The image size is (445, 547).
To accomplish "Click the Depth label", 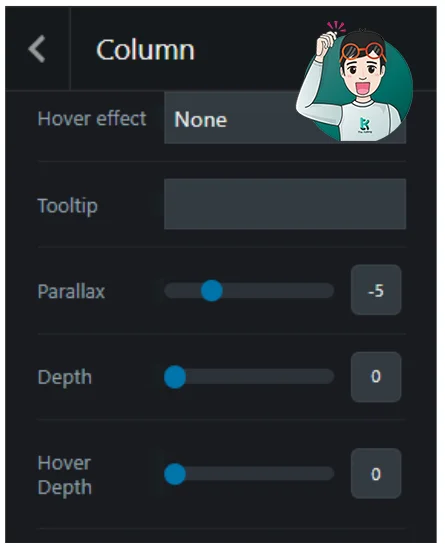I will tap(65, 377).
